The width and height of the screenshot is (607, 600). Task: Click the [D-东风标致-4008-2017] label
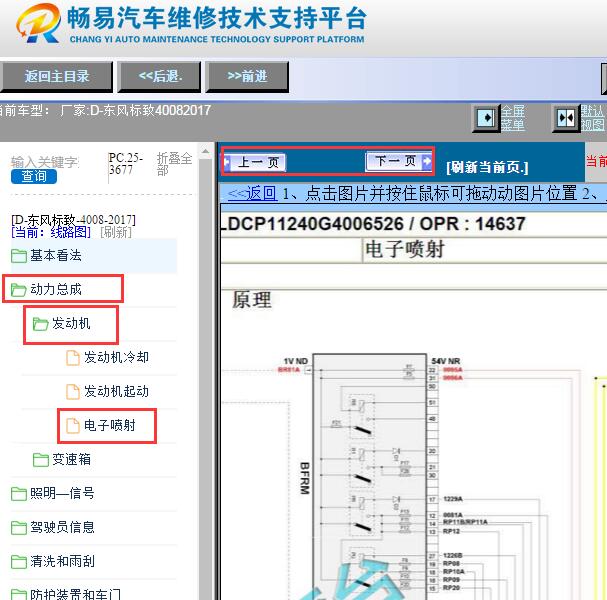point(73,220)
